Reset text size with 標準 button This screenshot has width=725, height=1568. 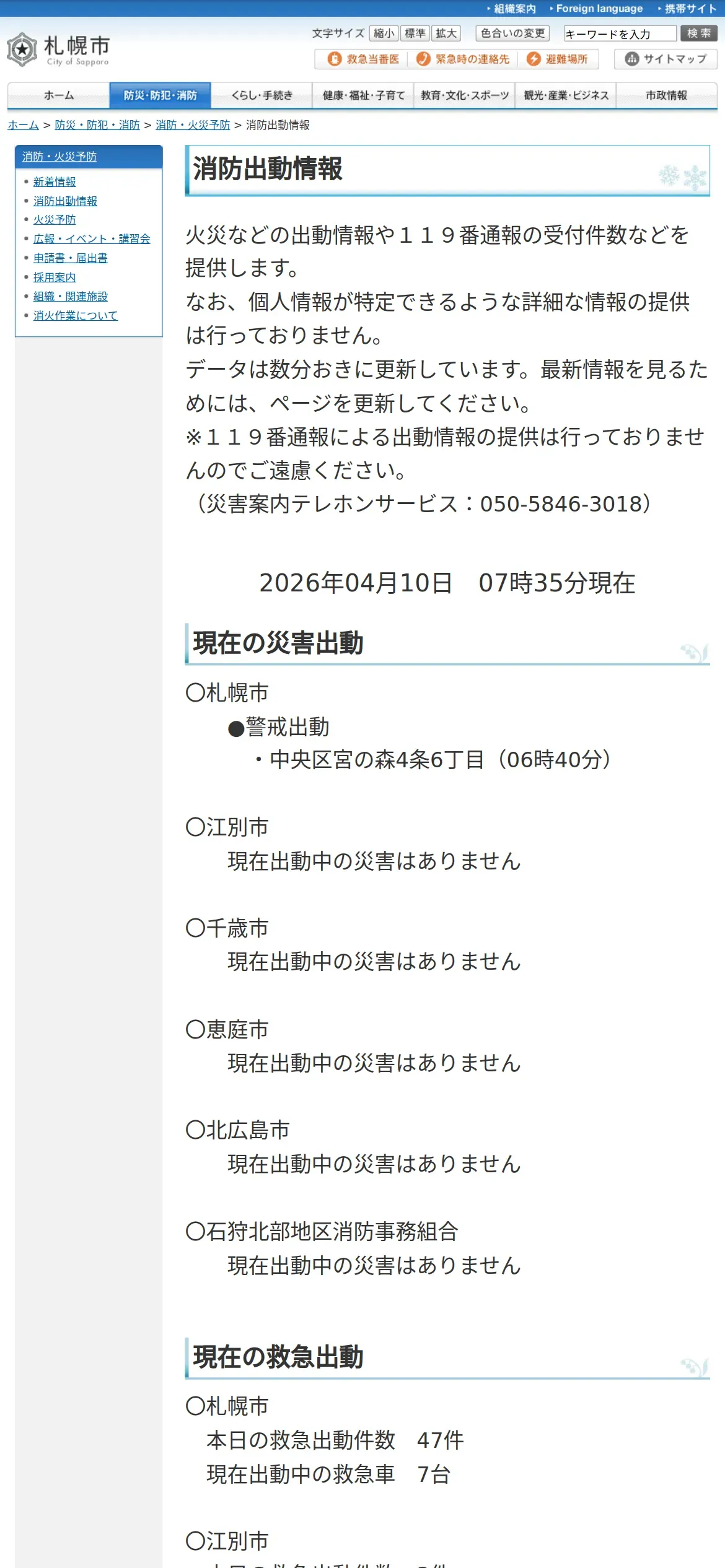[415, 33]
